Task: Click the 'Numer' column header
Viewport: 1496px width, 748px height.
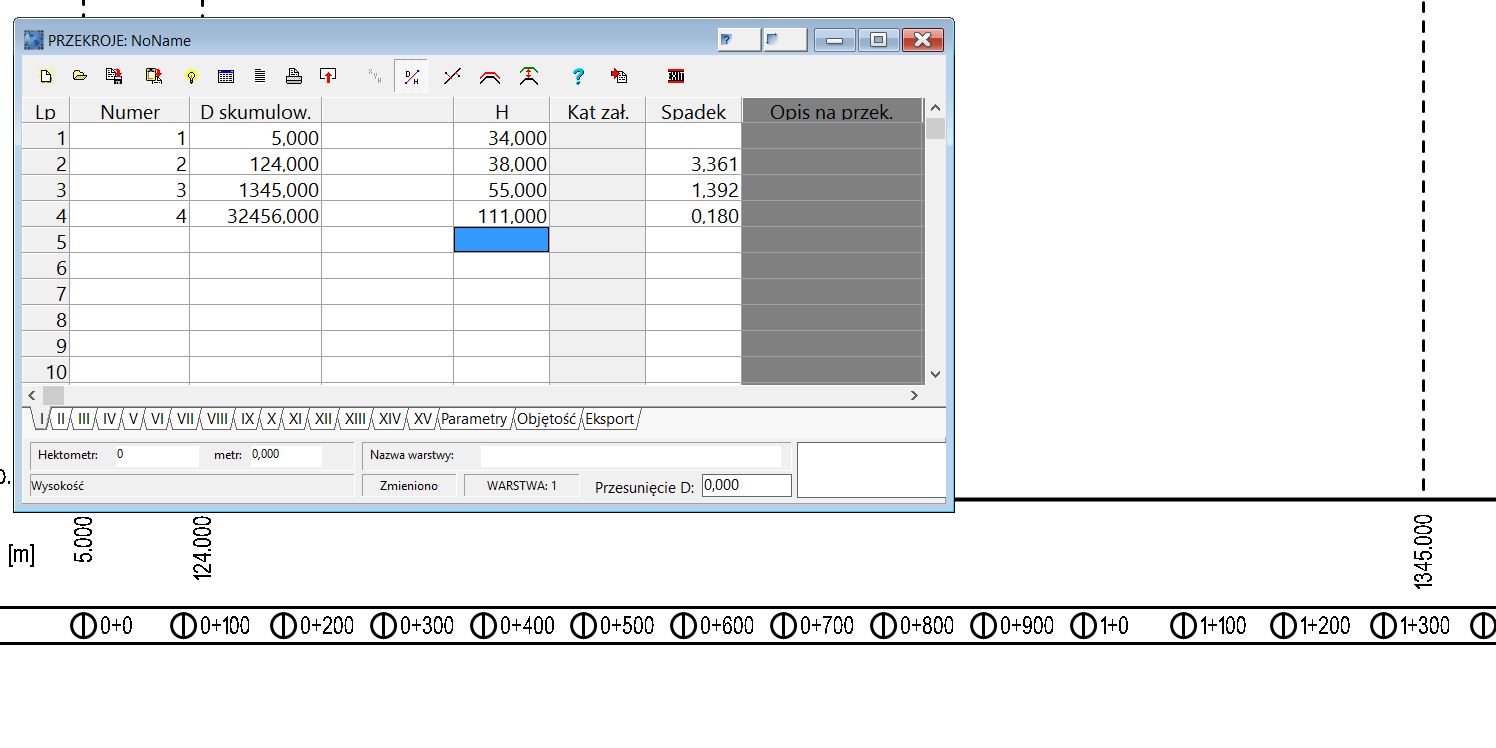Action: click(x=130, y=111)
